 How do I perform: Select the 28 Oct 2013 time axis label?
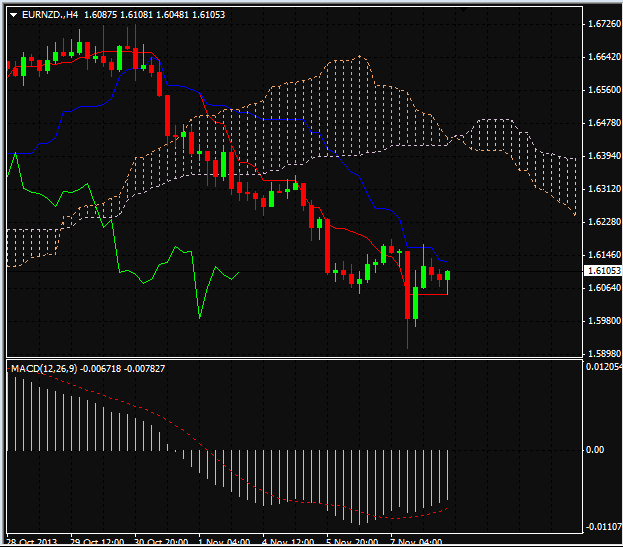(32, 543)
